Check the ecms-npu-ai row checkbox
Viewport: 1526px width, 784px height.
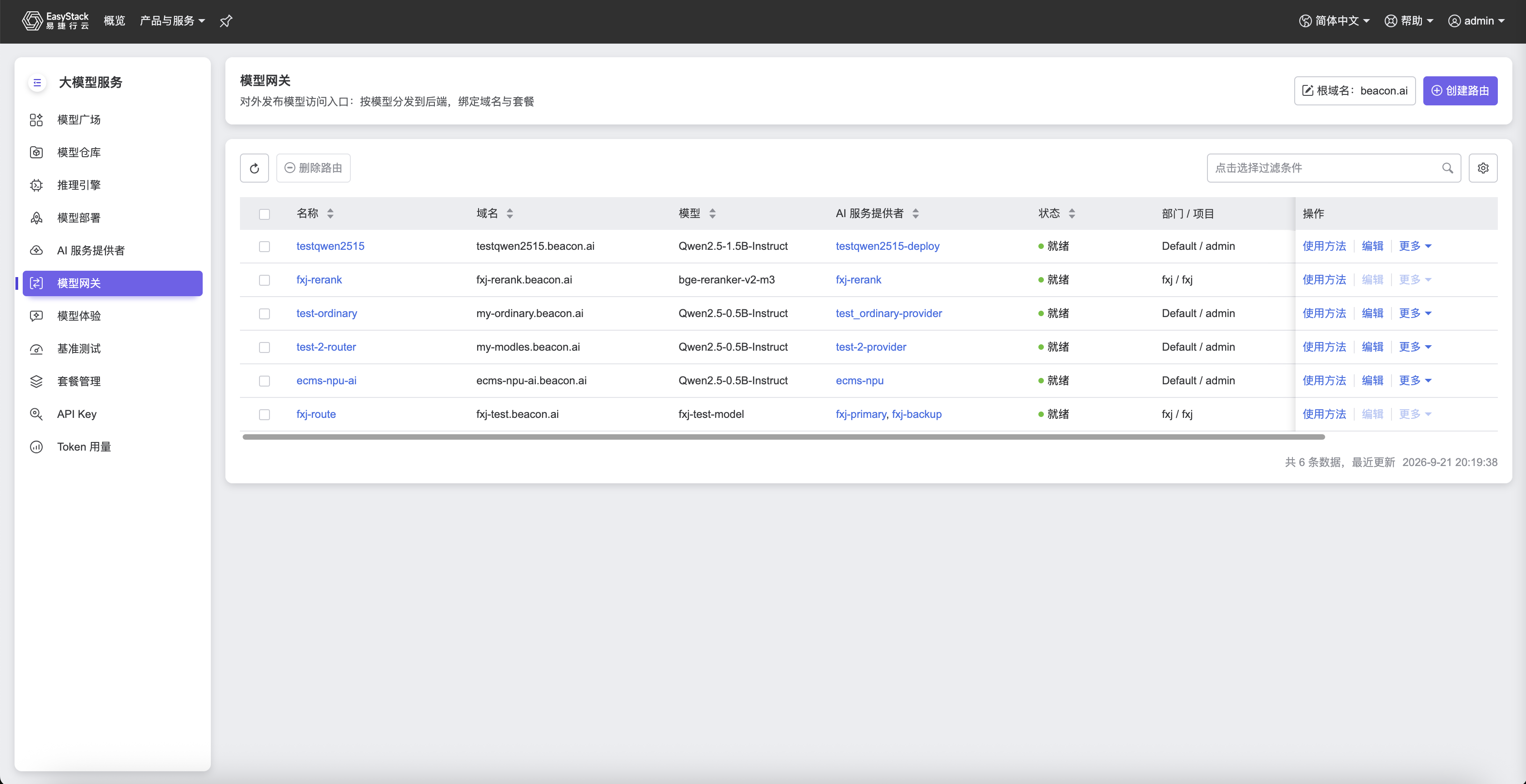tap(264, 381)
